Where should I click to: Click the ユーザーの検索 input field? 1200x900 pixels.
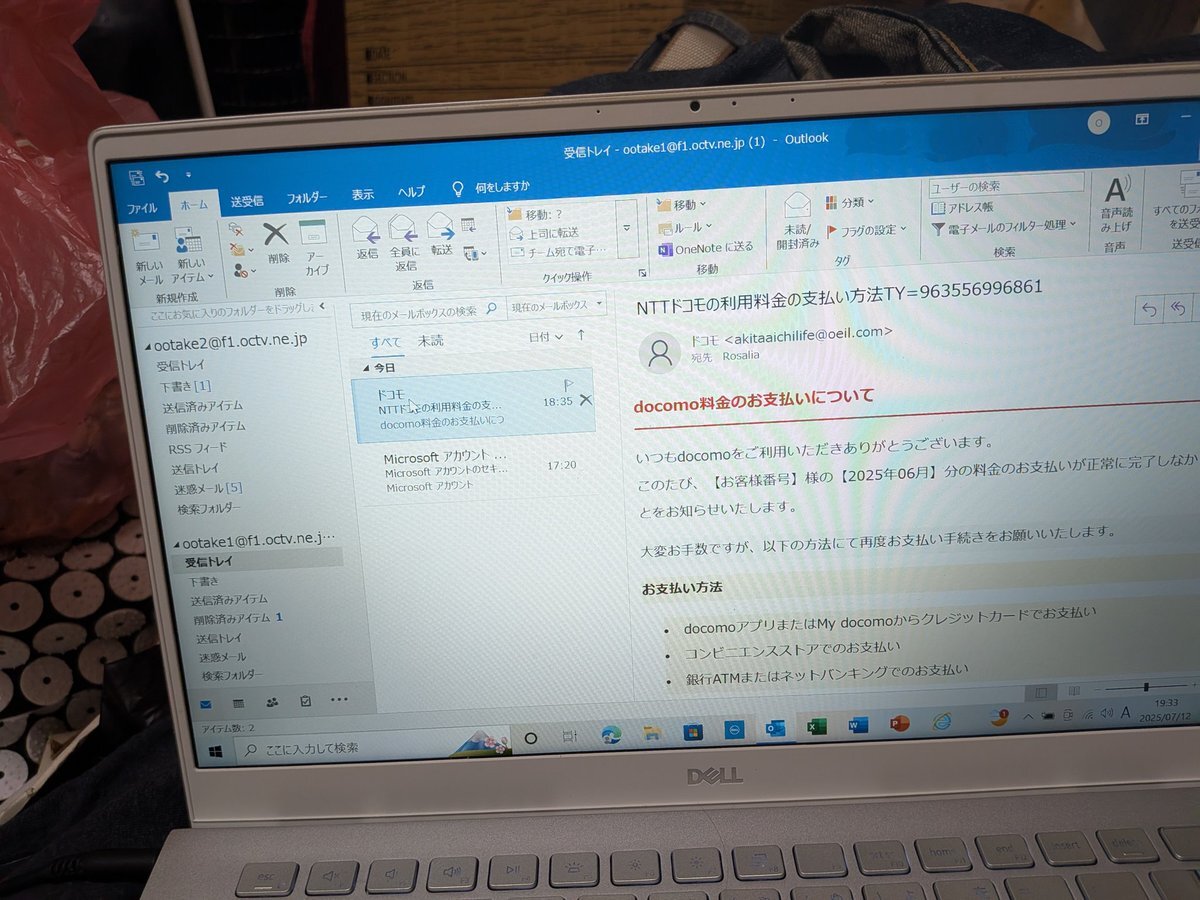tap(1006, 185)
